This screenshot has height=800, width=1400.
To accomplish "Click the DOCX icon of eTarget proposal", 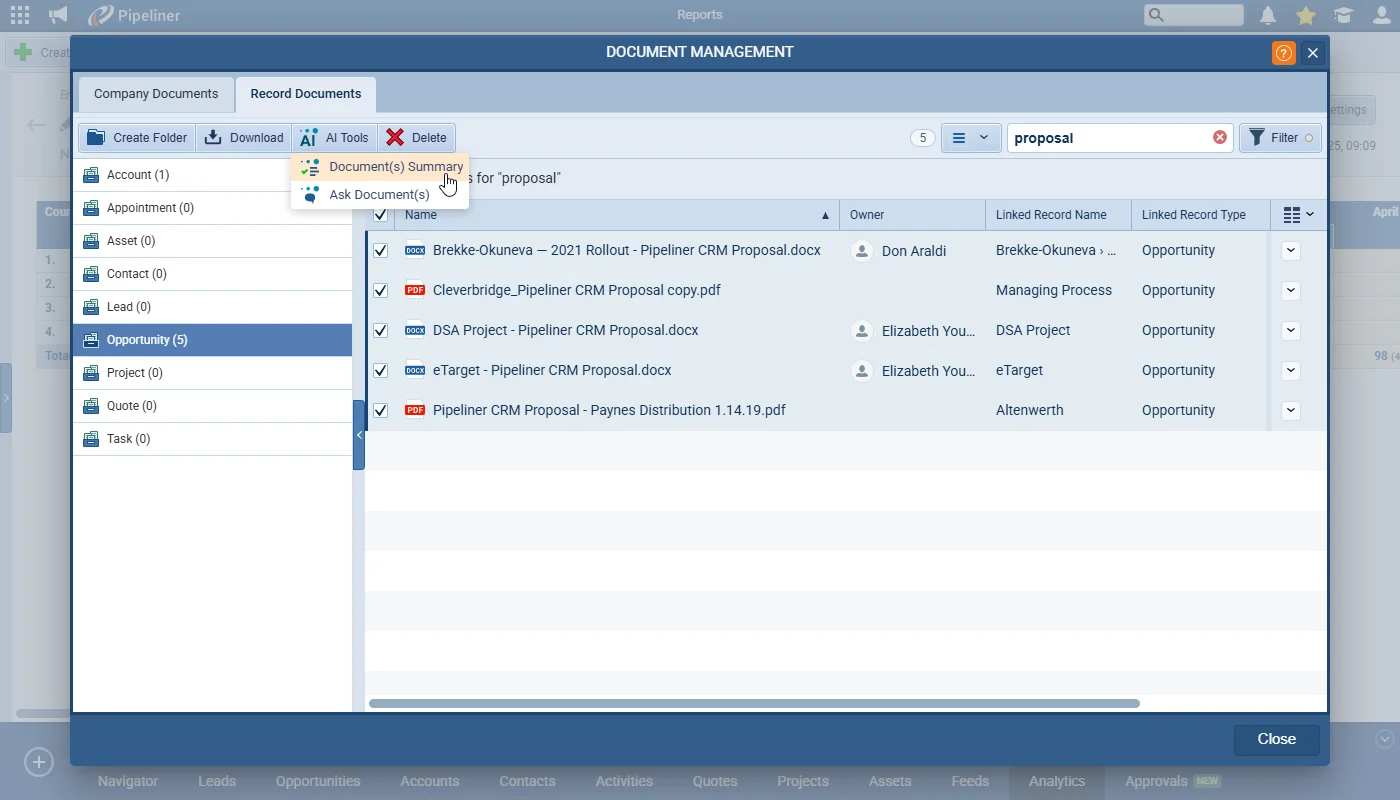I will (415, 370).
